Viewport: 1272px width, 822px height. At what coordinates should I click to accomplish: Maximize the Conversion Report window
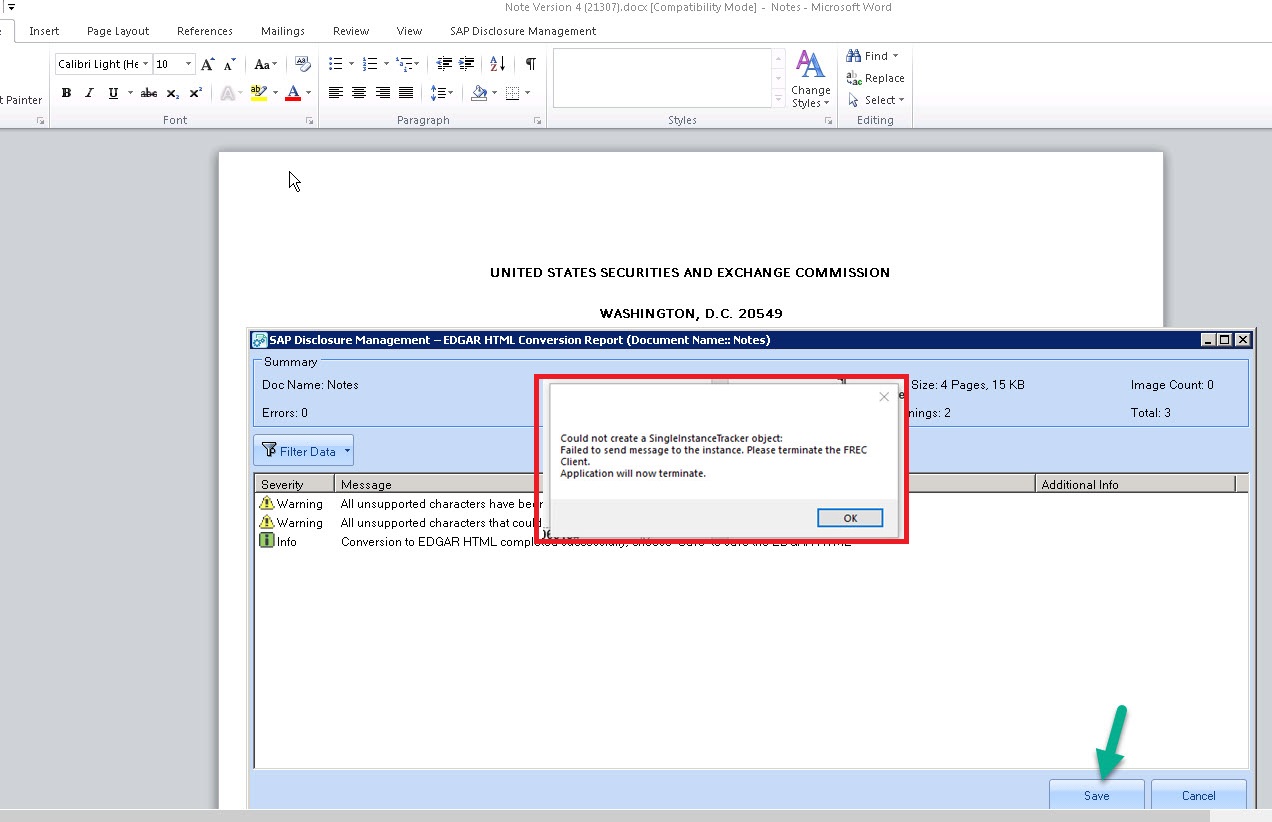tap(1225, 340)
